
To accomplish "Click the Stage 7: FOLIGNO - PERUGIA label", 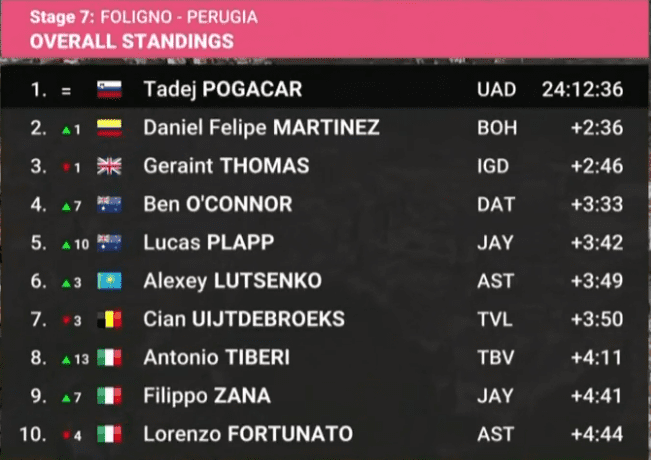I will pyautogui.click(x=144, y=17).
